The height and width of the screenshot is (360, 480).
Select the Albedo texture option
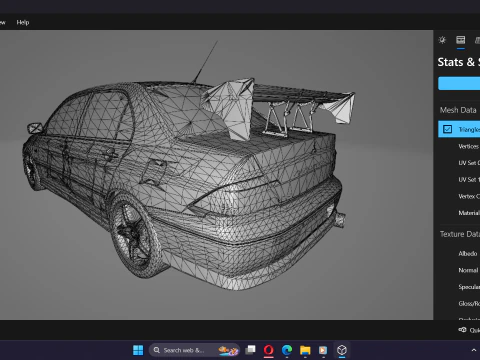[468, 254]
